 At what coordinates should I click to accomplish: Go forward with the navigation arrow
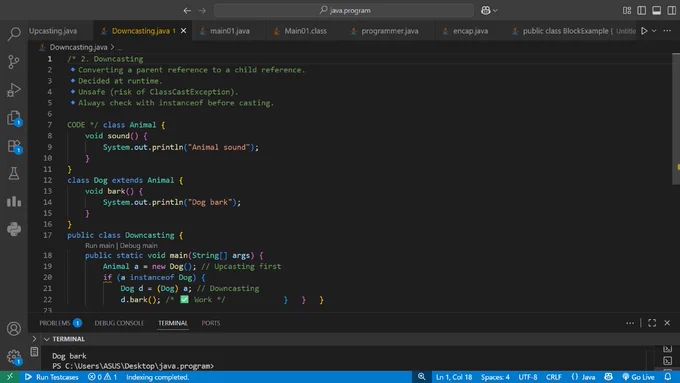(x=202, y=10)
